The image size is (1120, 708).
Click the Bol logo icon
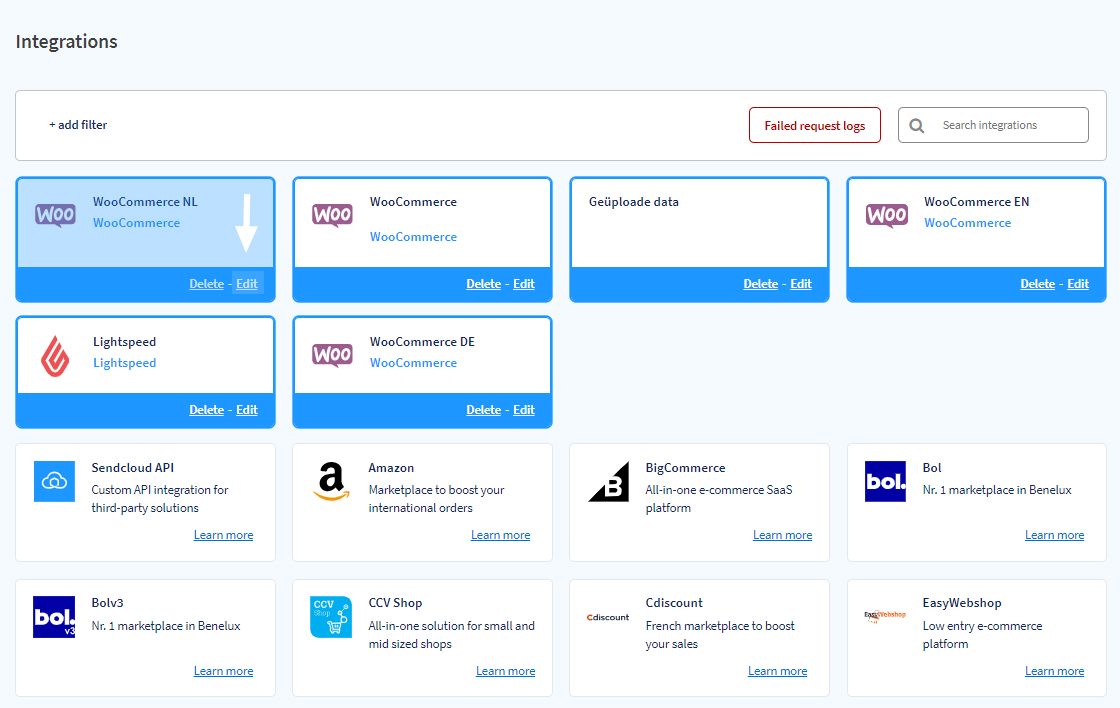[885, 482]
